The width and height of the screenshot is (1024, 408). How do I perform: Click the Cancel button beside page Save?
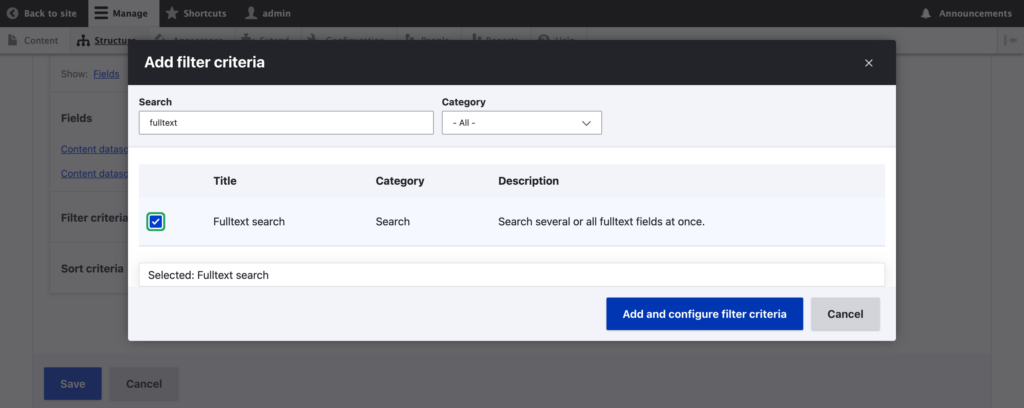tap(144, 384)
